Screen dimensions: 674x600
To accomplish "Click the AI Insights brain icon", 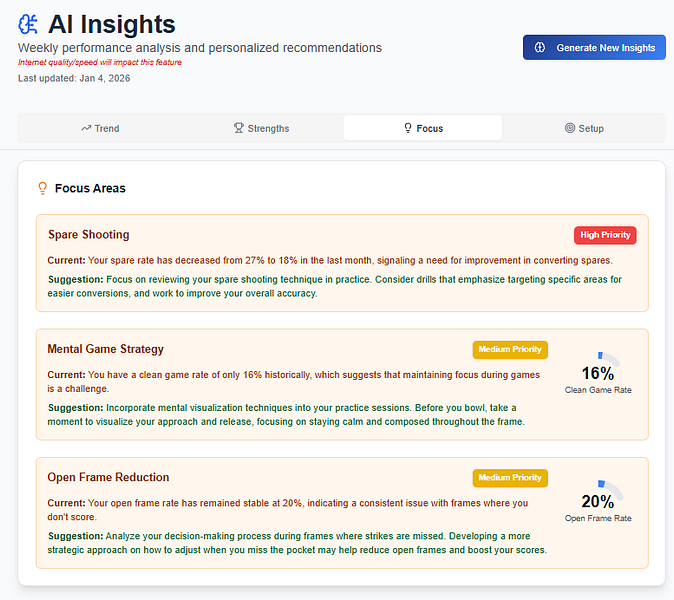I will click(29, 24).
